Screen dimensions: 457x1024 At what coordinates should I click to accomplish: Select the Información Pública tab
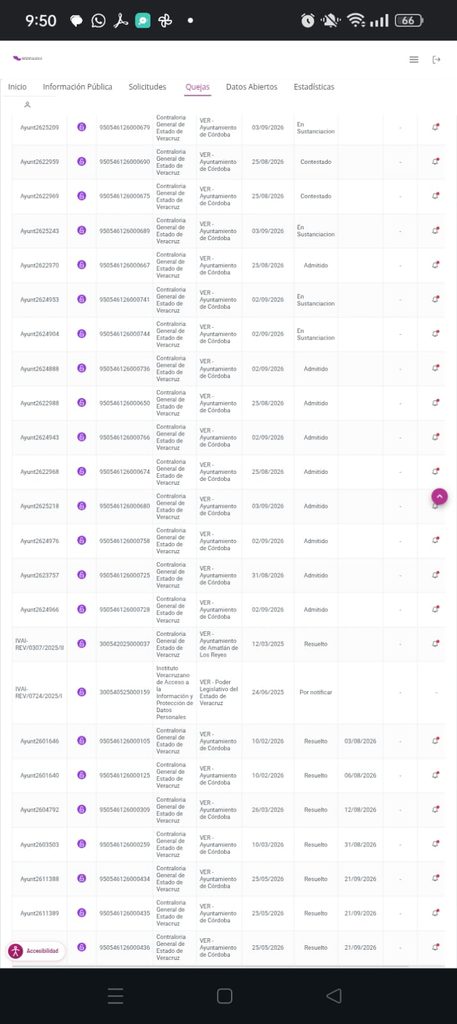[x=78, y=87]
